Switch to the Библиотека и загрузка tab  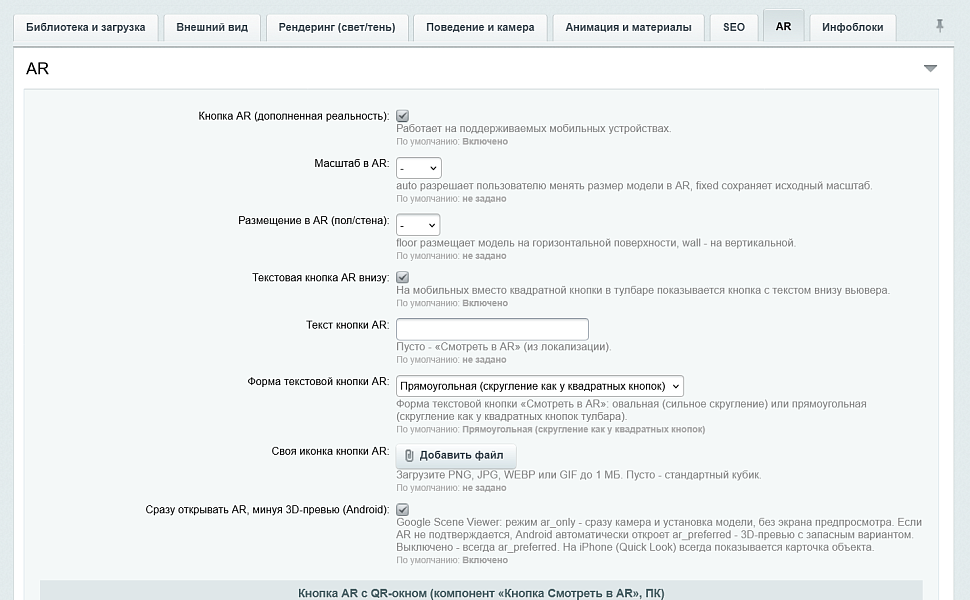pyautogui.click(x=85, y=27)
